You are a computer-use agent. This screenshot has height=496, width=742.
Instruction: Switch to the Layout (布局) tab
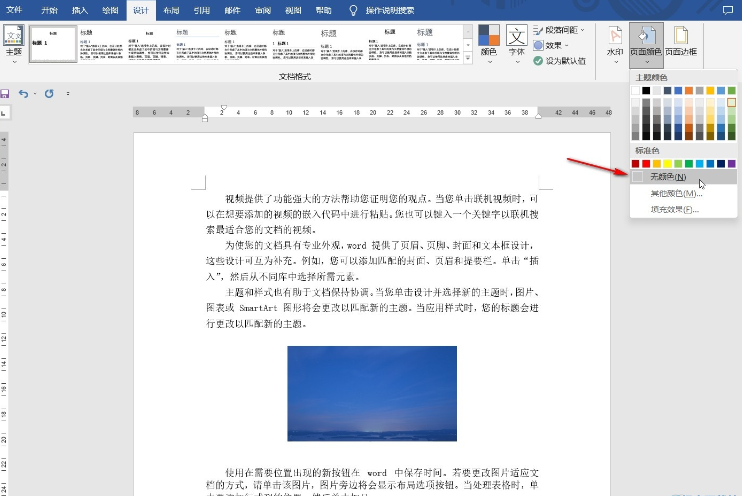pos(171,10)
